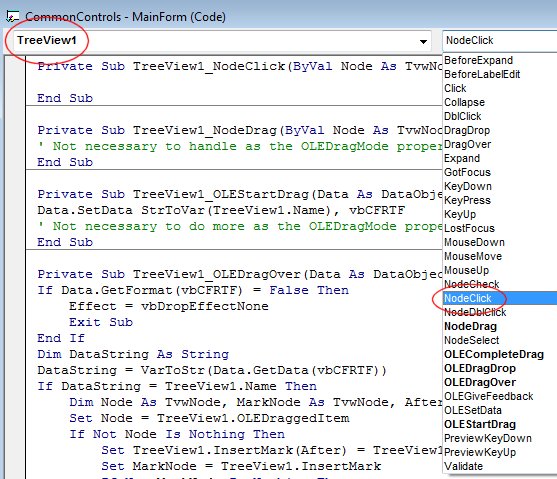Viewport: 557px width, 479px height.
Task: Pick Validate from the event list
Action: pos(463,466)
